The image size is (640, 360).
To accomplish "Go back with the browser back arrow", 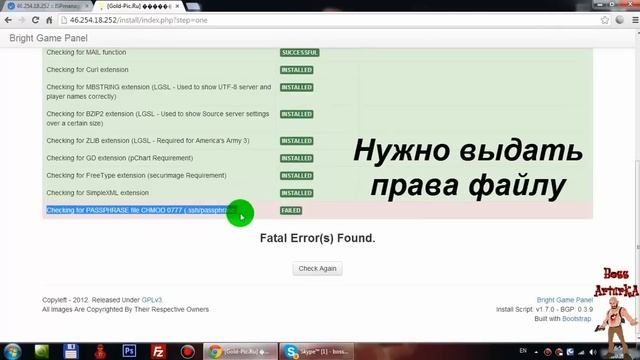I will (8, 20).
